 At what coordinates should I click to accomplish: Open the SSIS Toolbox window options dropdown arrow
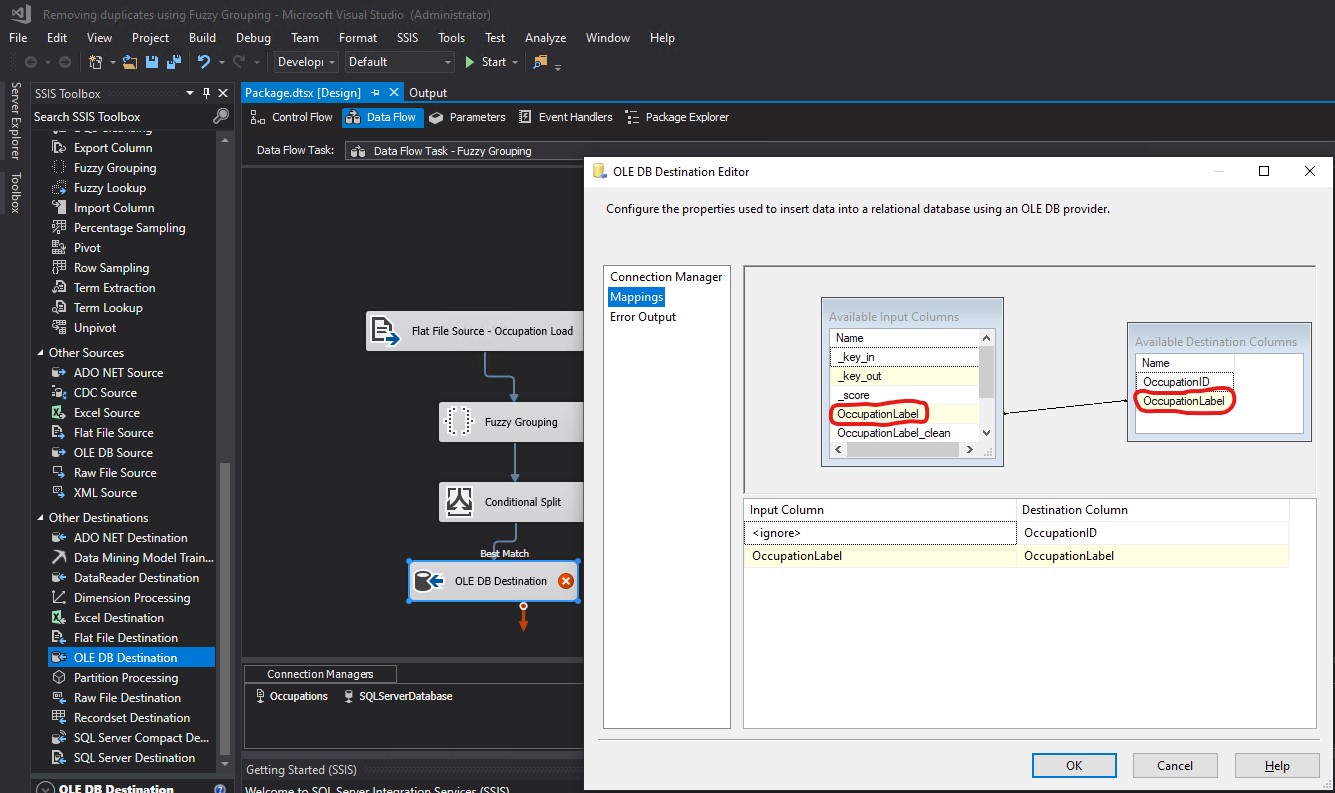(x=190, y=93)
